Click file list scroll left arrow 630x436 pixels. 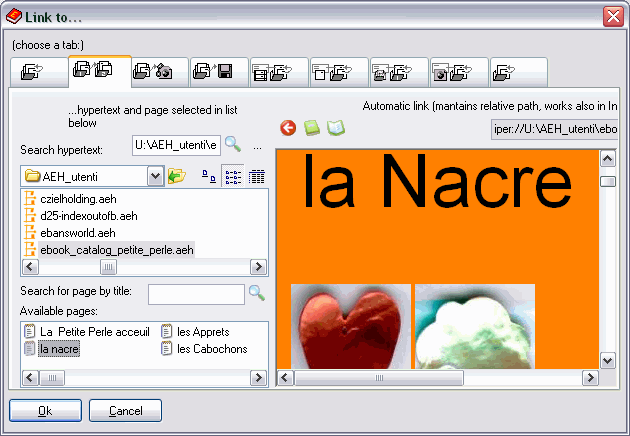pos(31,267)
